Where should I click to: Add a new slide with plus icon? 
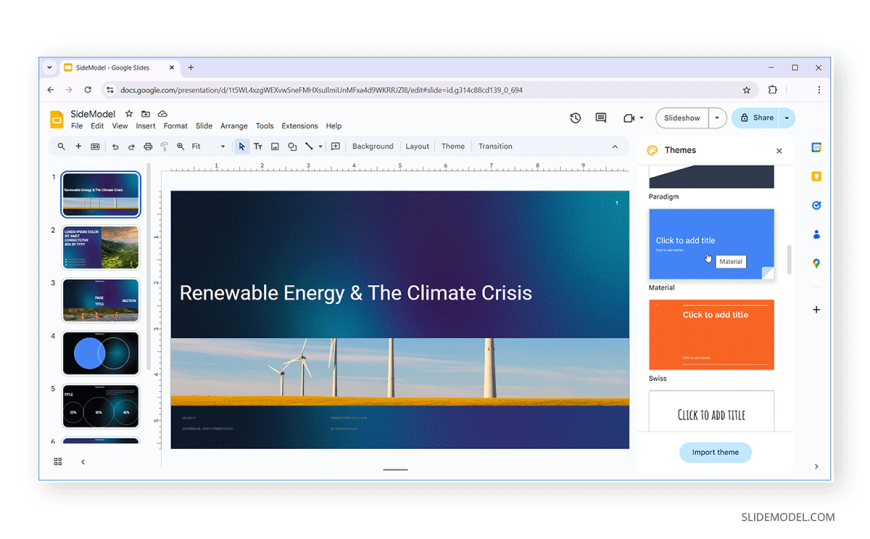click(78, 147)
